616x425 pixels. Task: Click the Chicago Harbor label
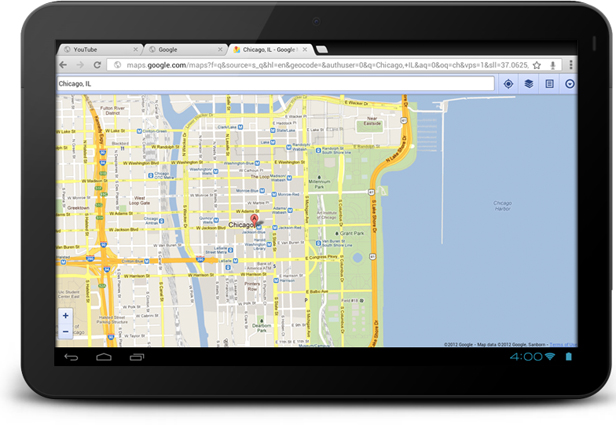click(x=502, y=206)
